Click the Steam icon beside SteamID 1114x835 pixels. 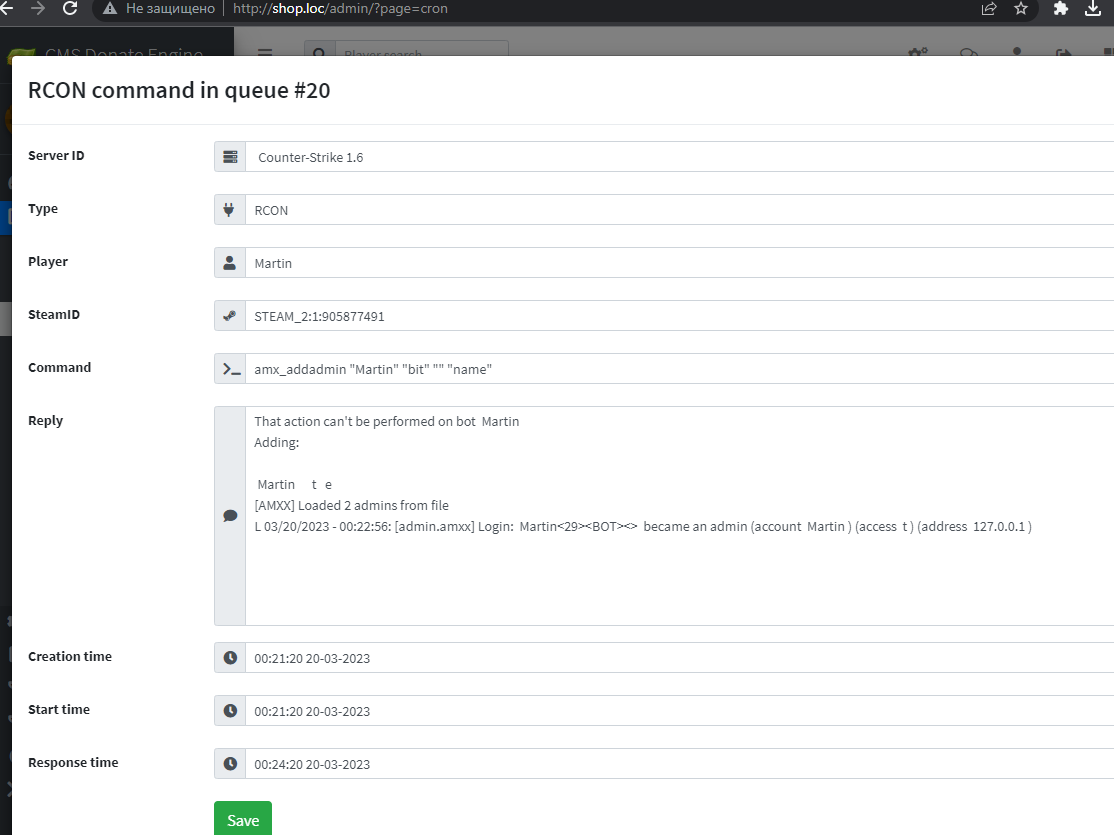coord(230,316)
